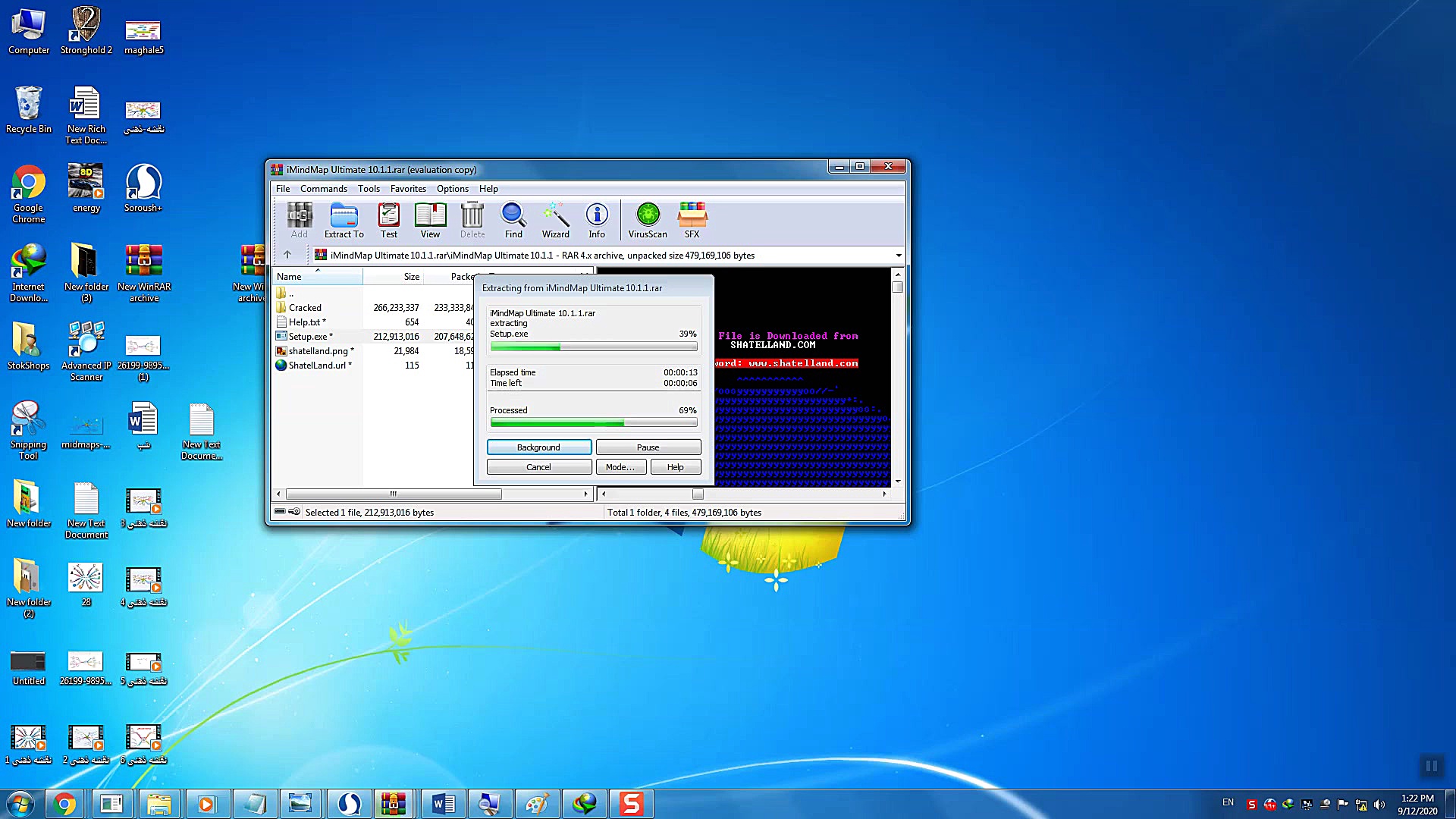
Task: Select the parent folder '..' row
Action: tap(373, 293)
